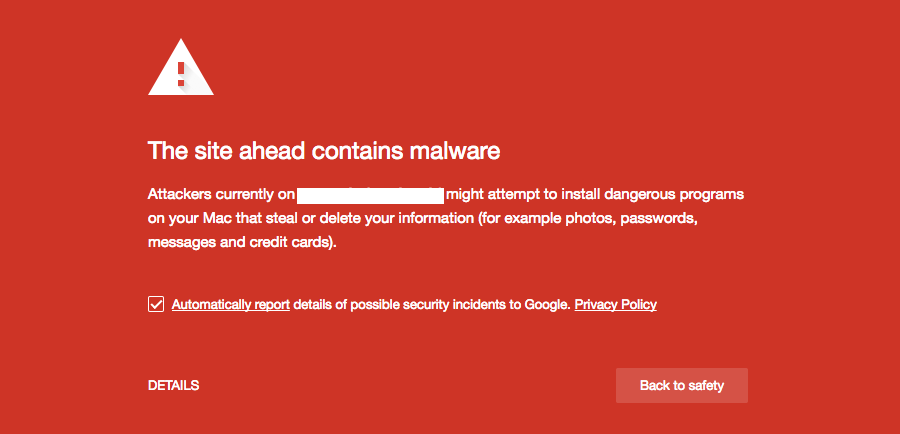Click the white redacted site address box
The height and width of the screenshot is (434, 900).
(370, 195)
